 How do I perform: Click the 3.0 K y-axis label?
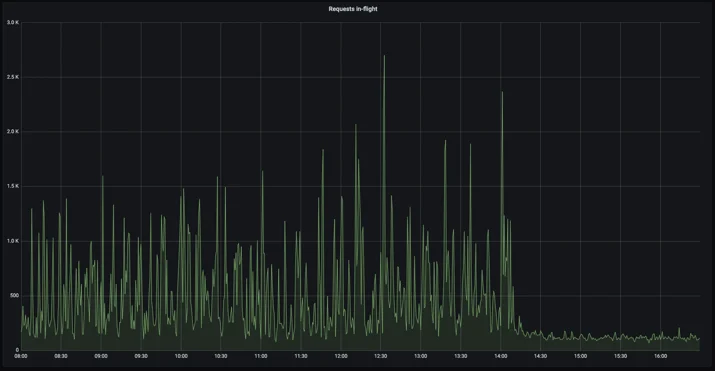13,22
